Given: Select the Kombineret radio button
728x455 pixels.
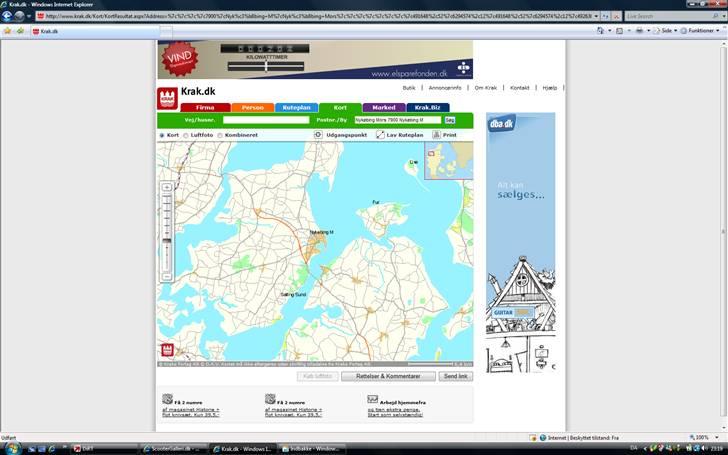Looking at the screenshot, I should pyautogui.click(x=220, y=134).
